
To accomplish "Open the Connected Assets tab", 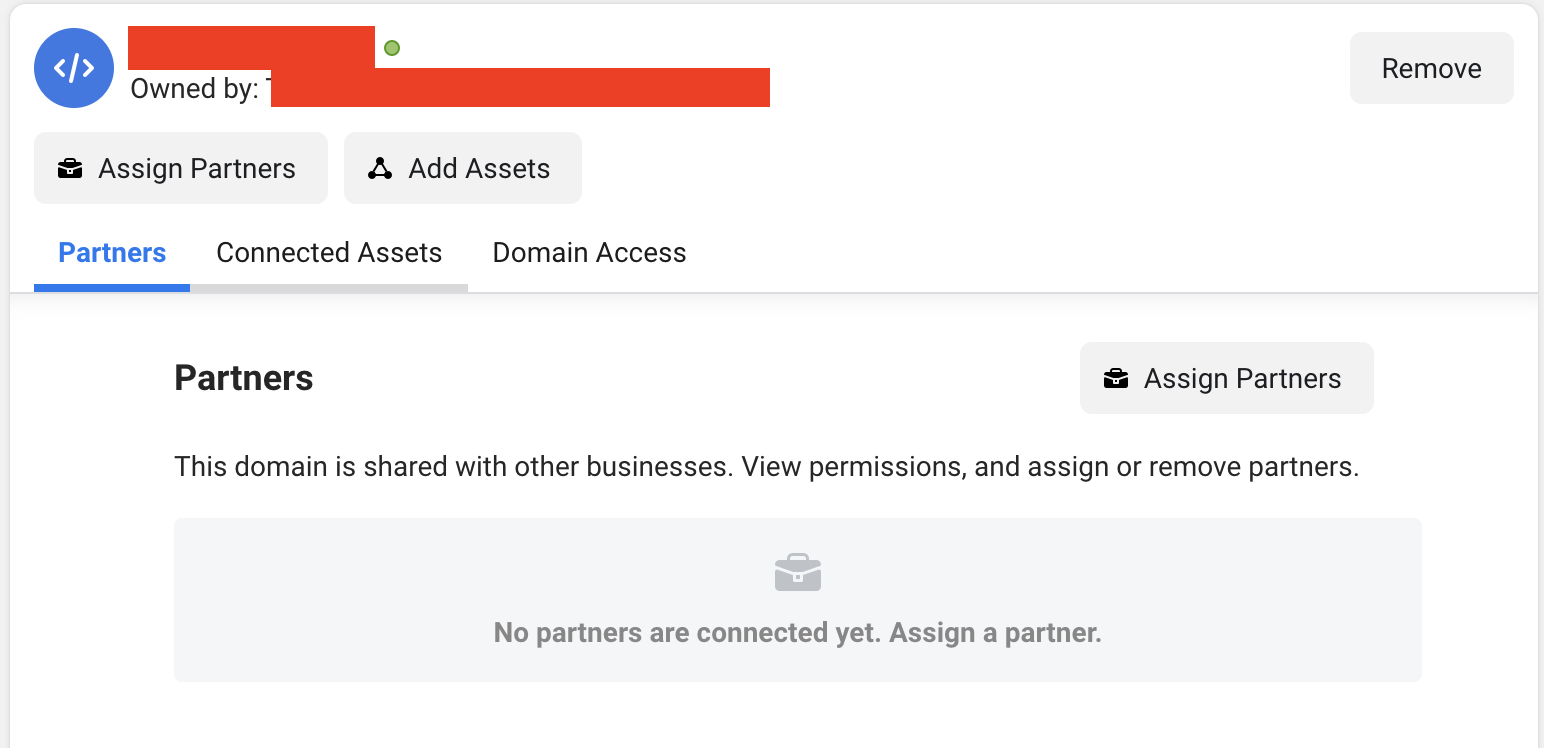I will coord(329,252).
